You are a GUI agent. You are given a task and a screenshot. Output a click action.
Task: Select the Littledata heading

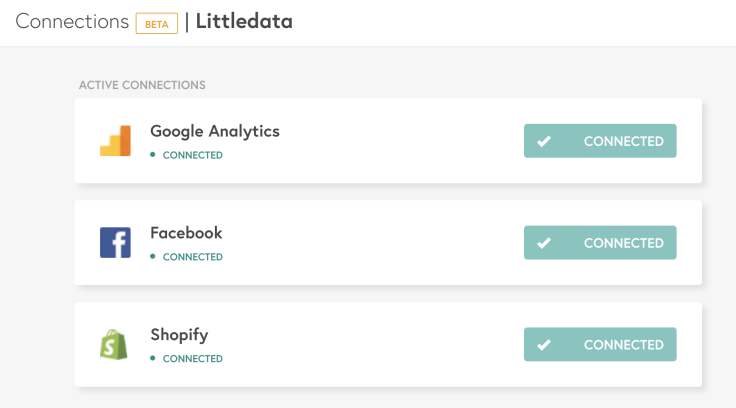coord(244,21)
